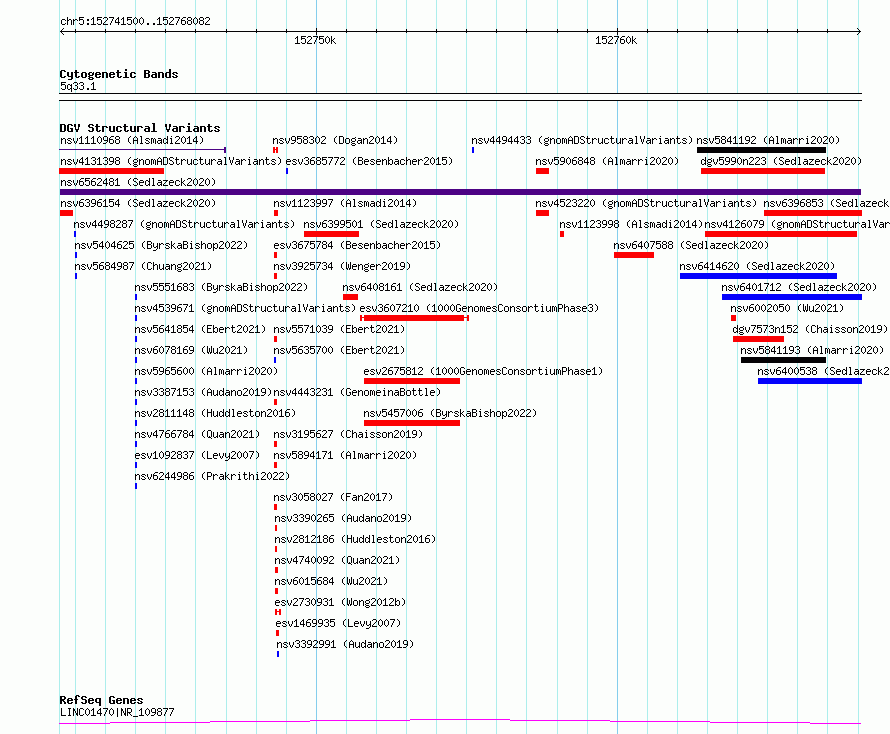Select the blue bar of nsv6401712
890x734 pixels.
(792, 297)
